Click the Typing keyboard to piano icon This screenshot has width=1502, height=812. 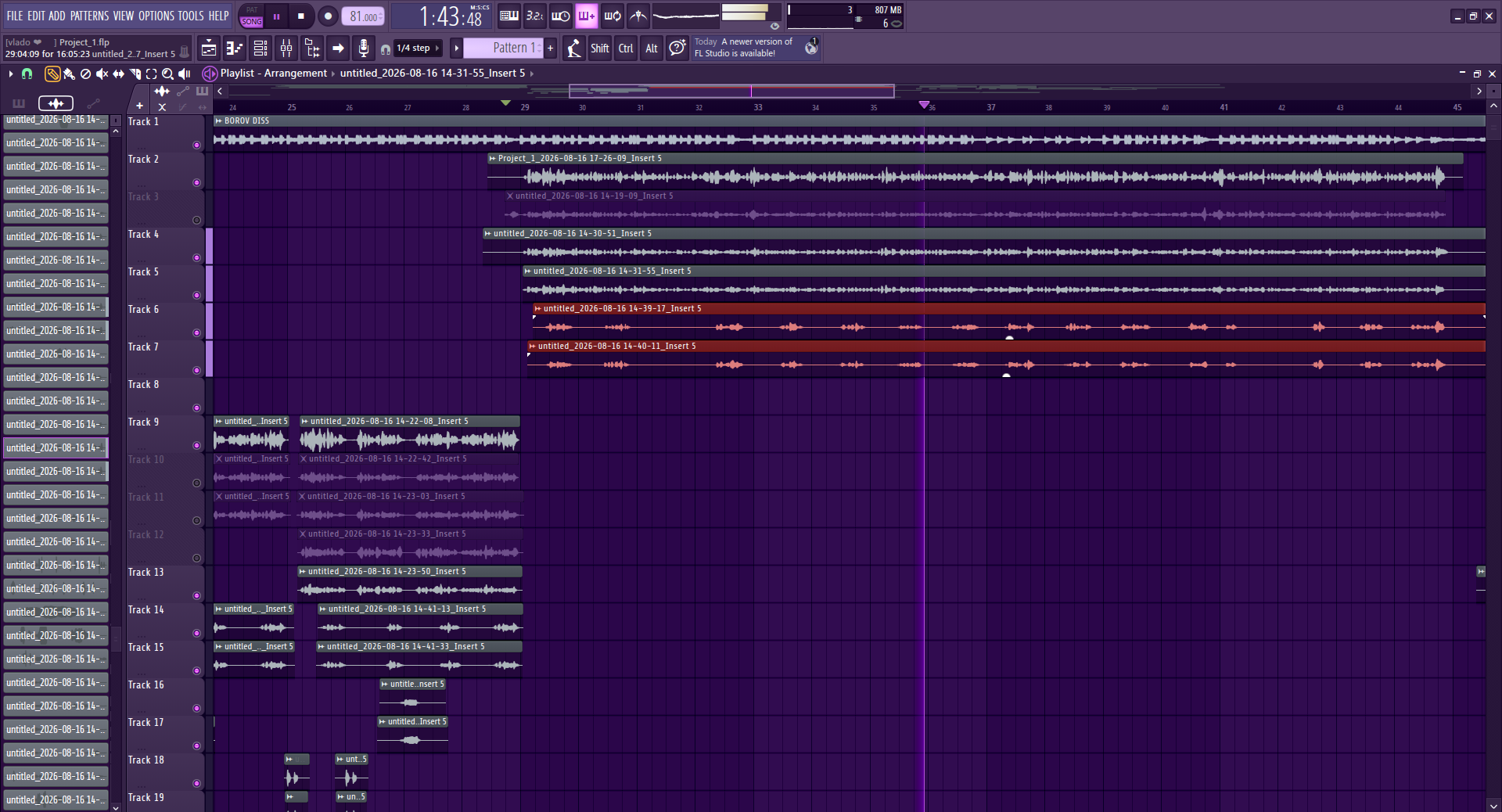coord(509,16)
